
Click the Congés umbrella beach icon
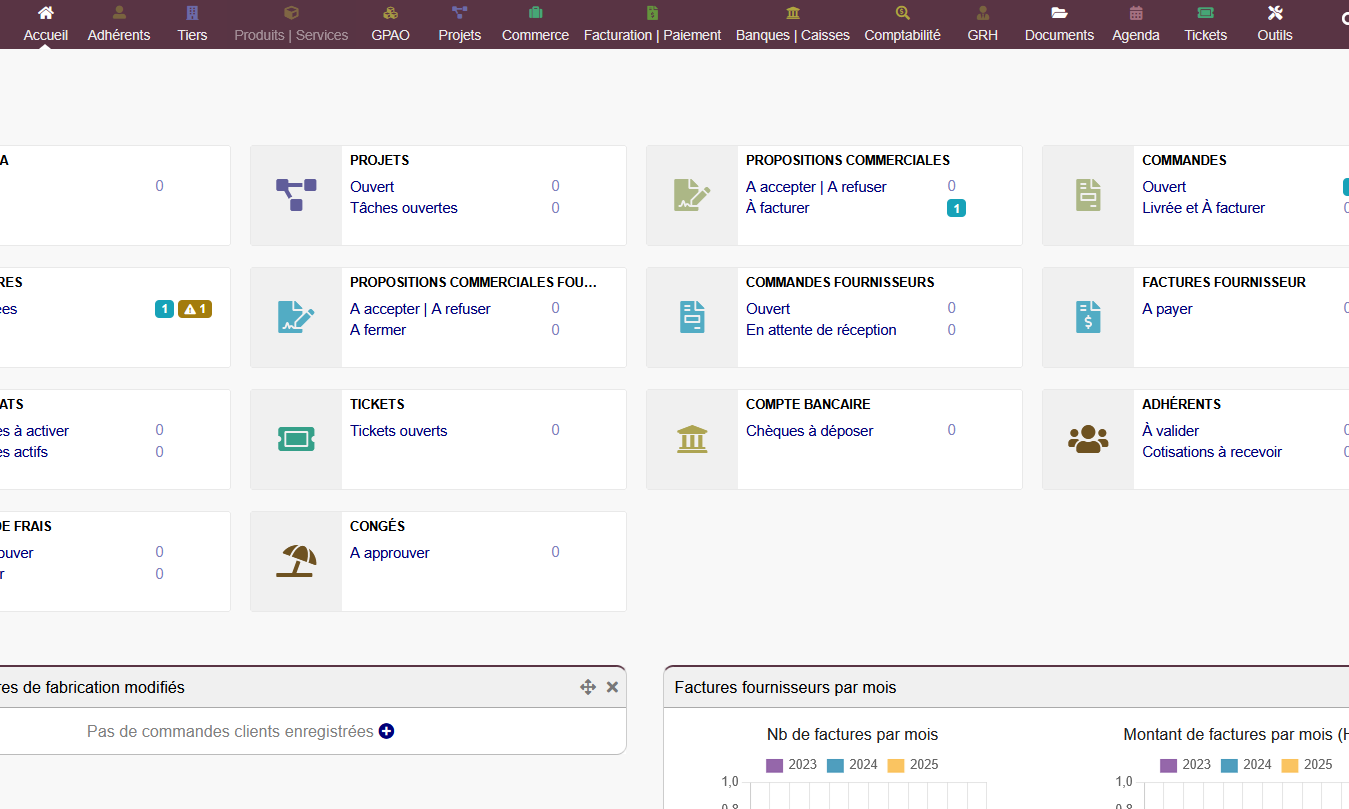click(x=296, y=561)
